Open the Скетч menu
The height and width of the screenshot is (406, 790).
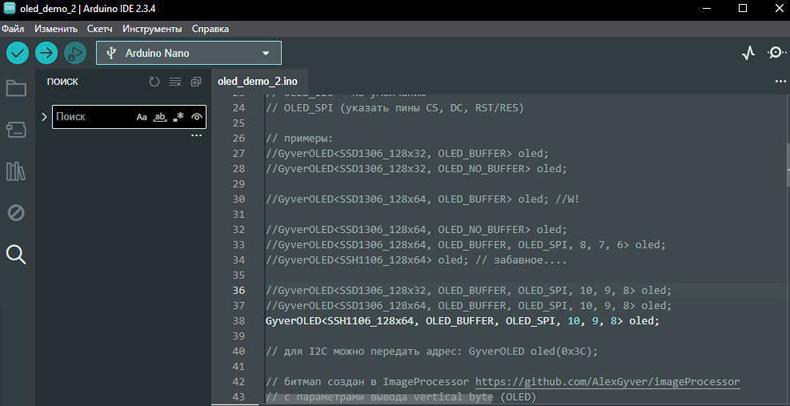point(100,29)
